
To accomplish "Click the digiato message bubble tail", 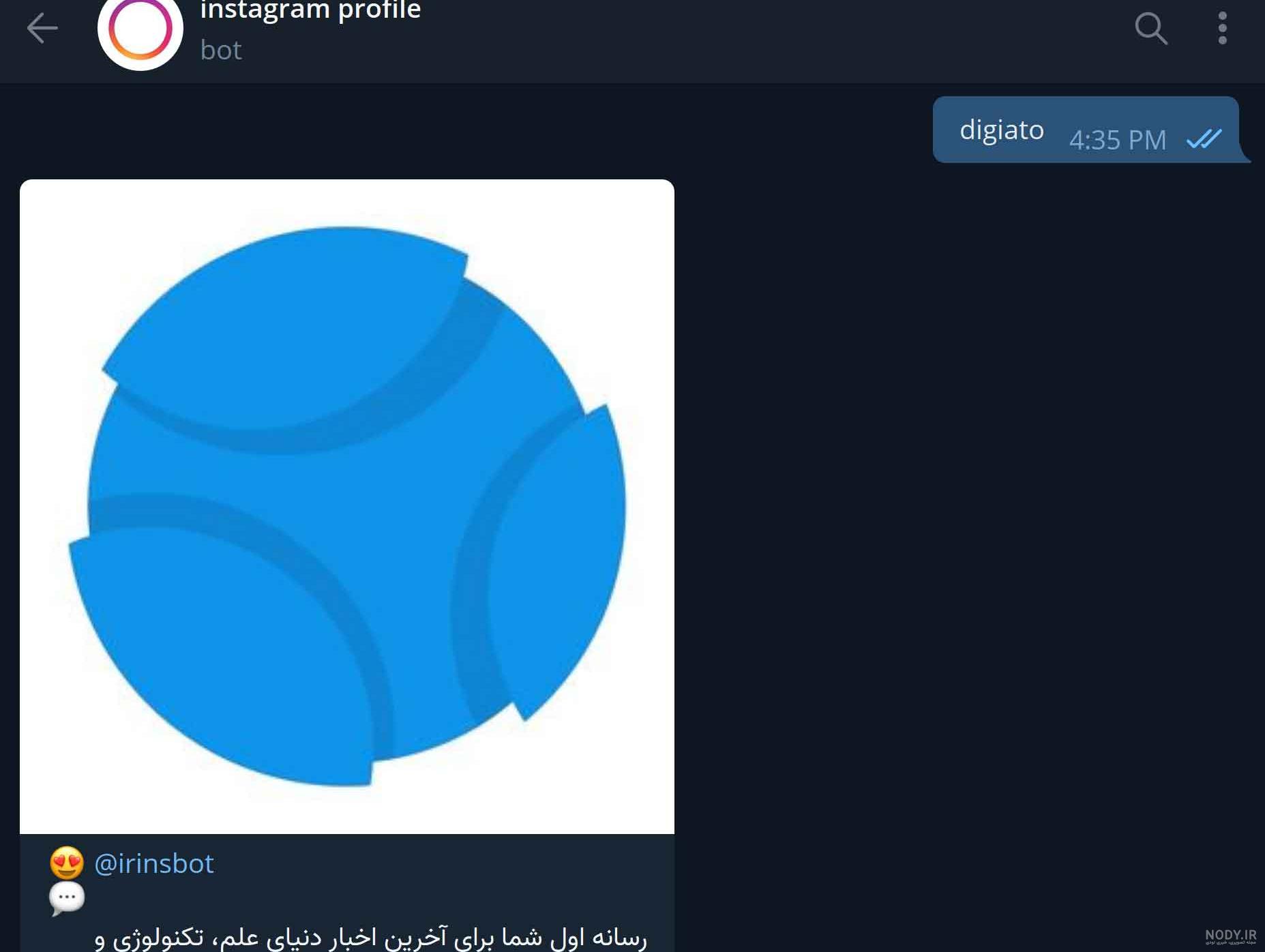I will pyautogui.click(x=1245, y=155).
